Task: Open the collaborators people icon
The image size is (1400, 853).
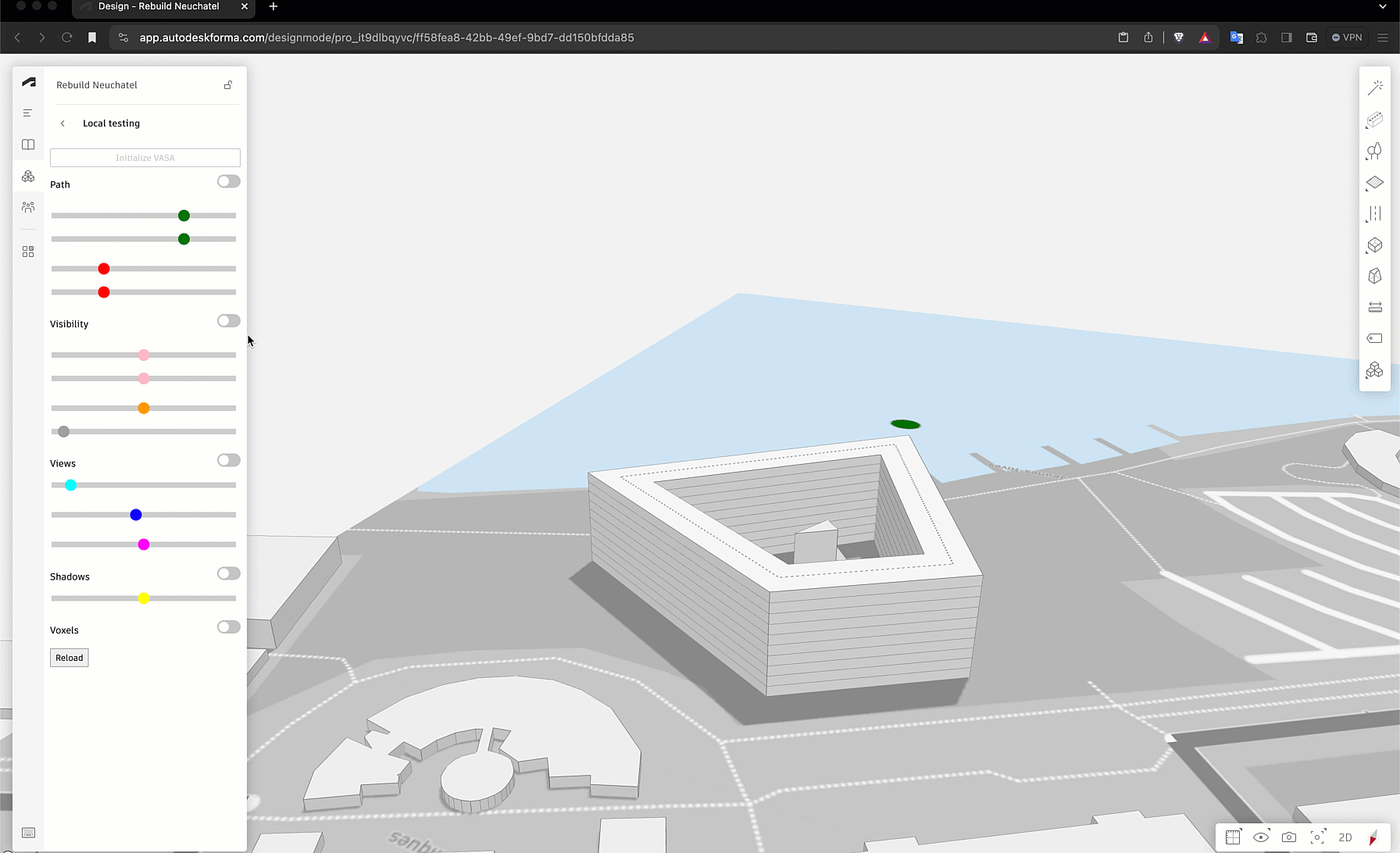Action: click(28, 207)
